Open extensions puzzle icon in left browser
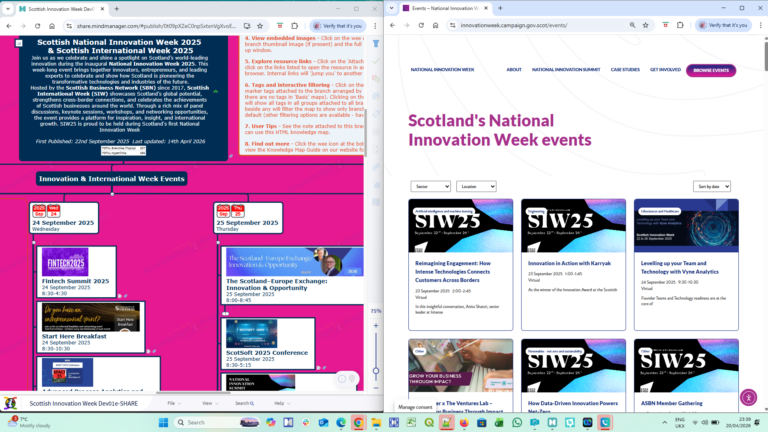This screenshot has width=768, height=432. pos(294,26)
